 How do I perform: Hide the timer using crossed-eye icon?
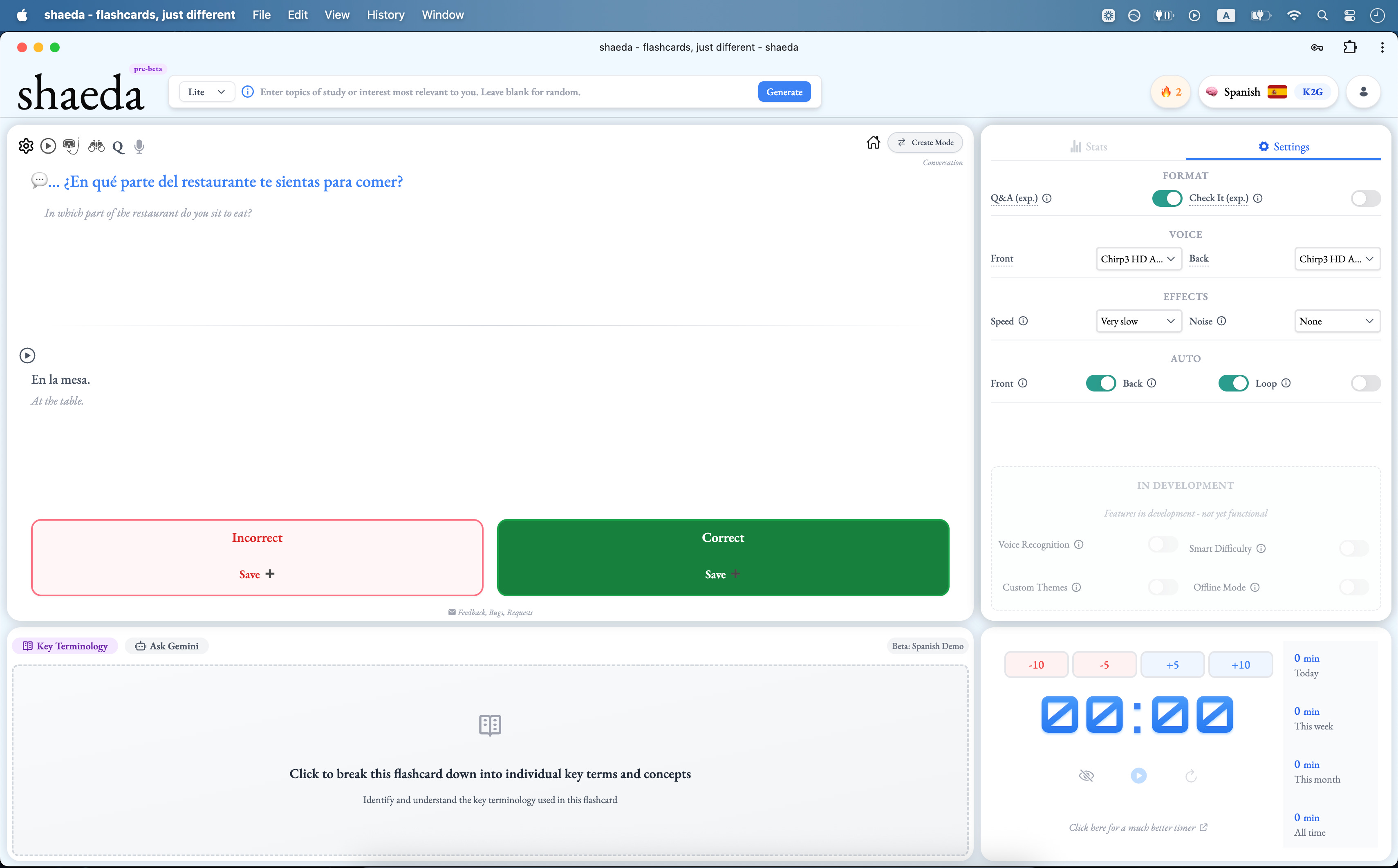(x=1086, y=776)
